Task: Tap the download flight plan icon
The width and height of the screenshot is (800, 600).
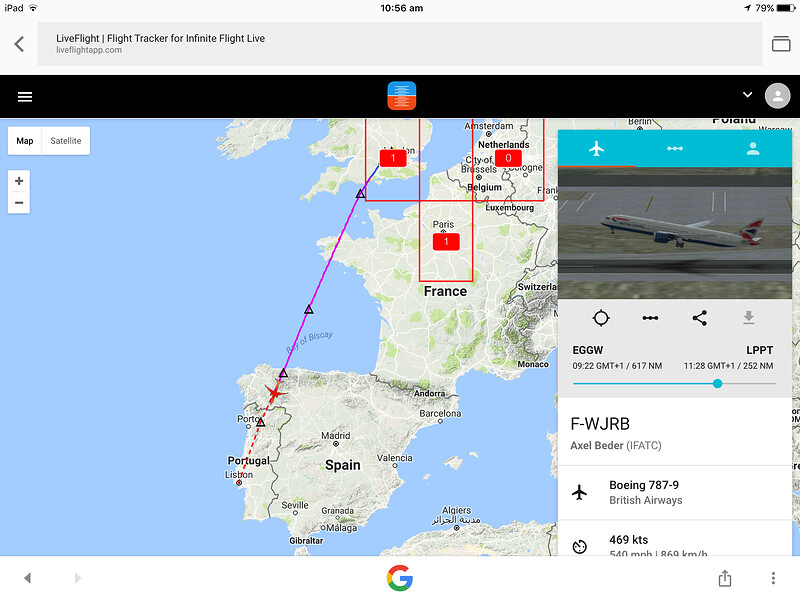Action: (x=748, y=317)
